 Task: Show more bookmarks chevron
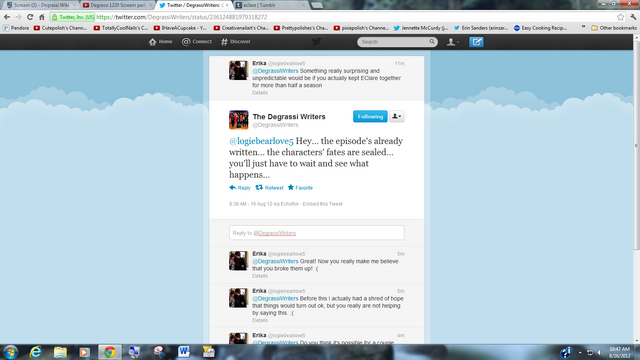583,28
